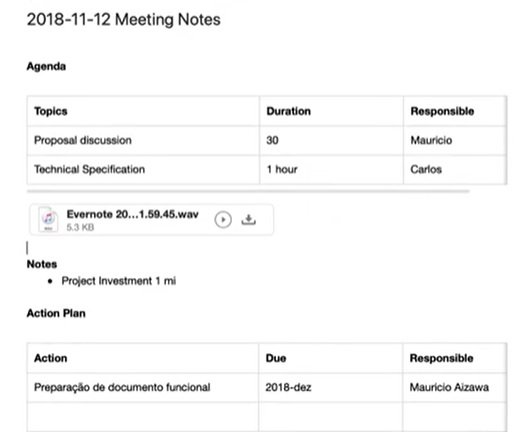This screenshot has height=432, width=530.
Task: Click the Agenda heading text
Action: 46,67
